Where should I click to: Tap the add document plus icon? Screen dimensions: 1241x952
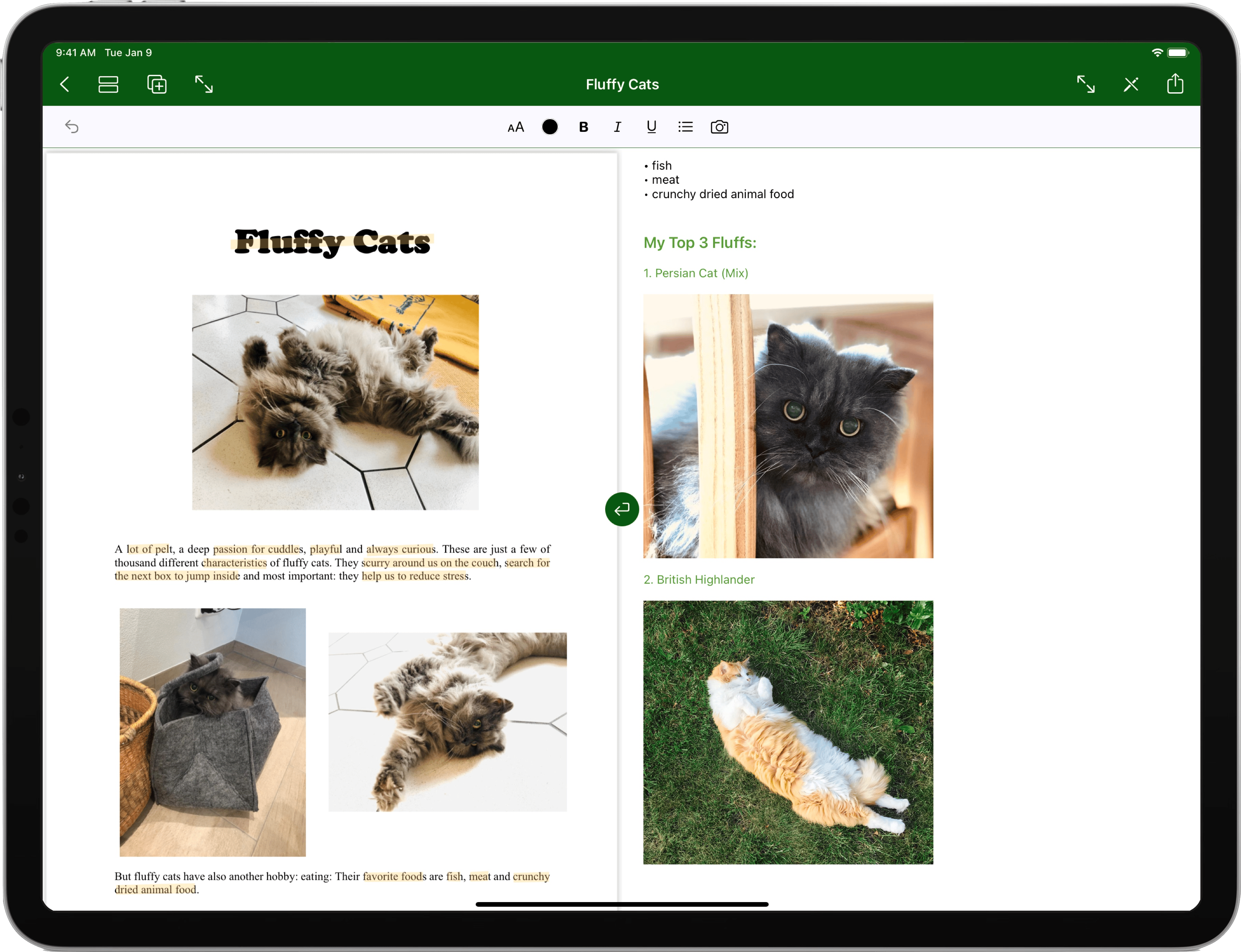157,84
